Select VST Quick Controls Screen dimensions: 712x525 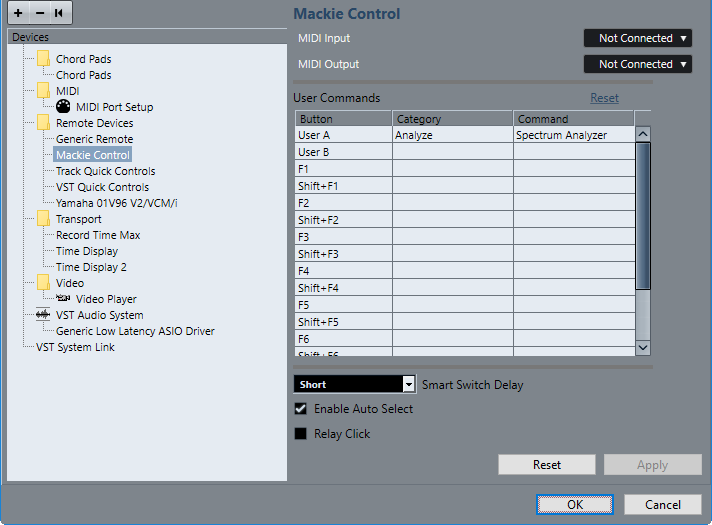[102, 187]
